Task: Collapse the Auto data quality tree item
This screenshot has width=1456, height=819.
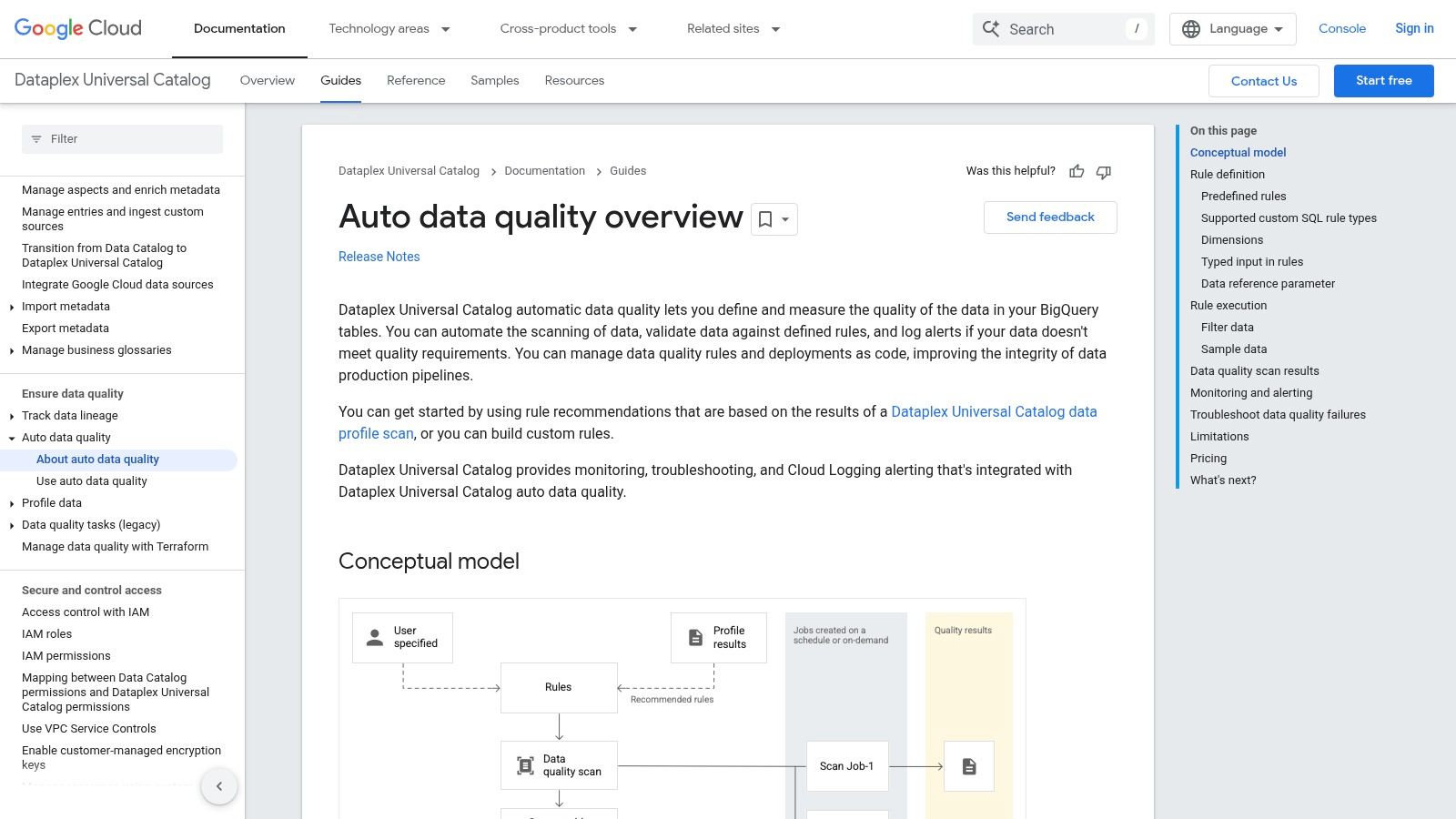Action: pyautogui.click(x=12, y=438)
